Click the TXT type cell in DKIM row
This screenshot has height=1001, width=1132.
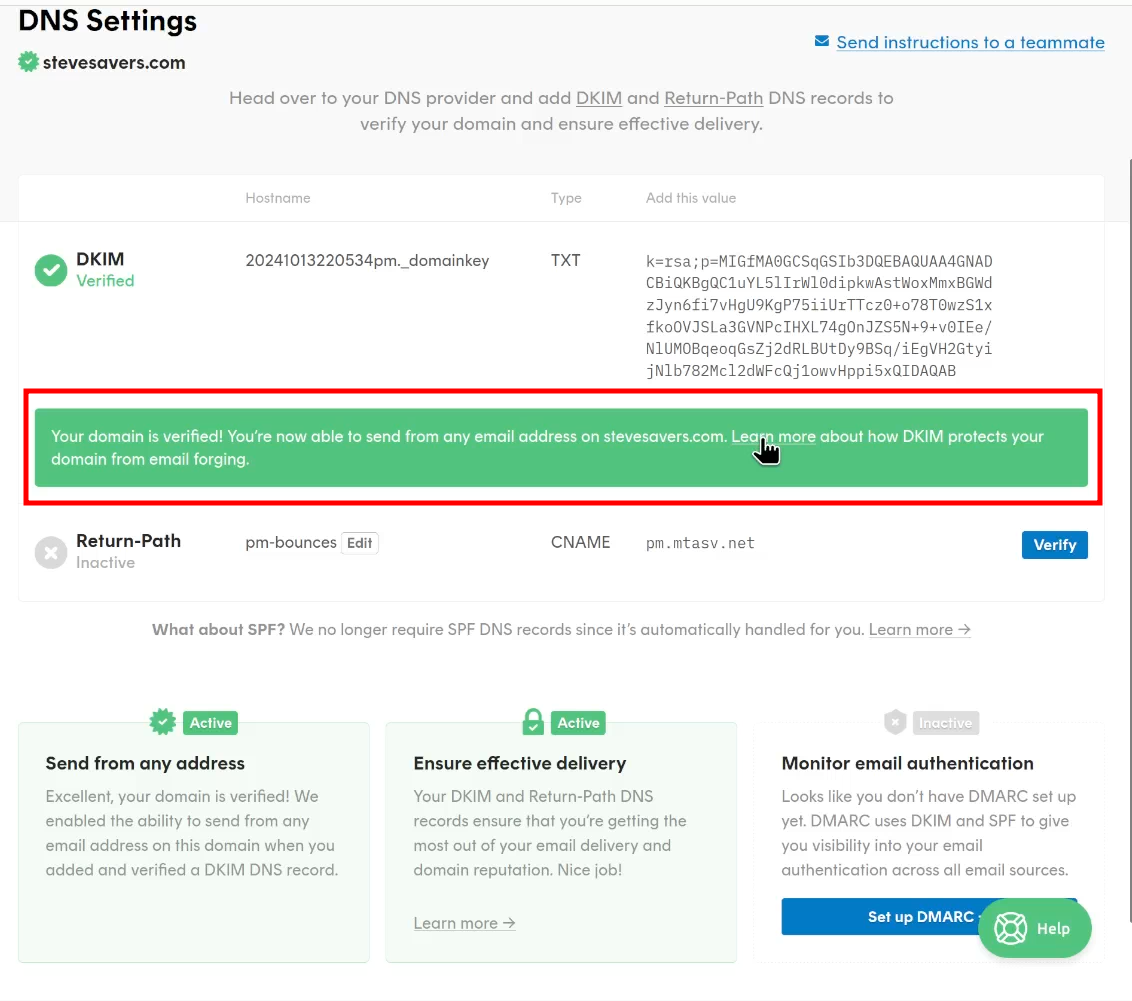coord(565,261)
